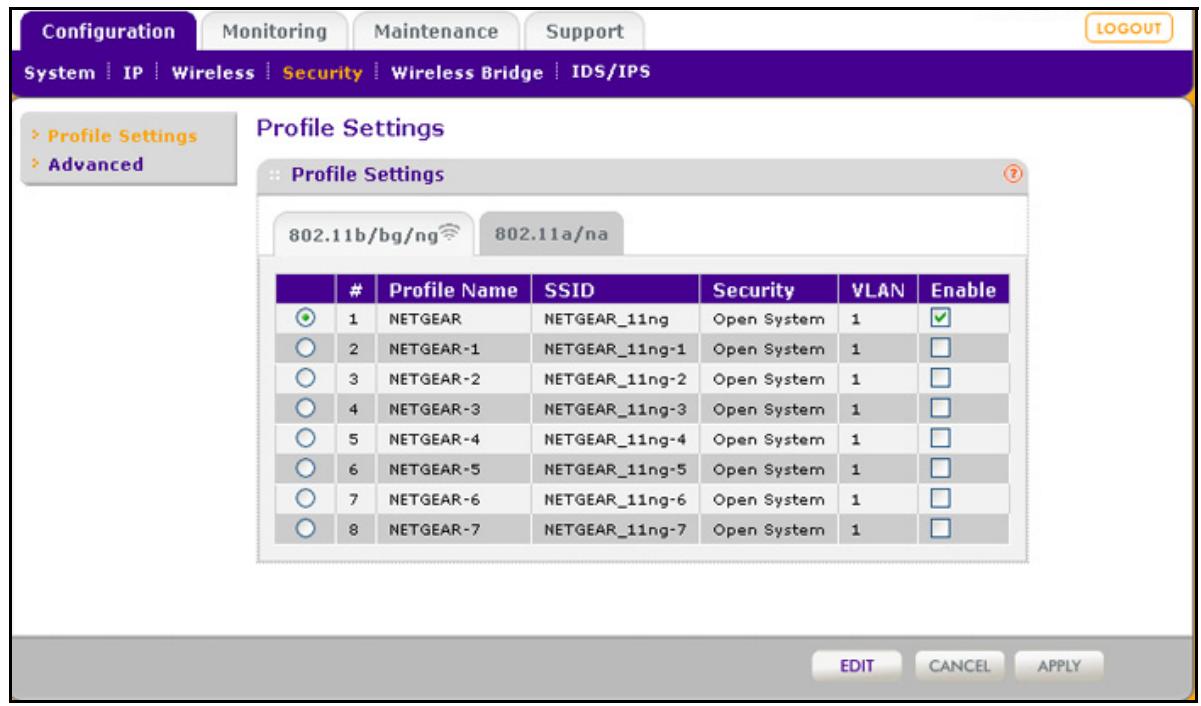Click the NETGEAR-1 profile name cell
Screen dimensions: 1201x706
(x=452, y=347)
